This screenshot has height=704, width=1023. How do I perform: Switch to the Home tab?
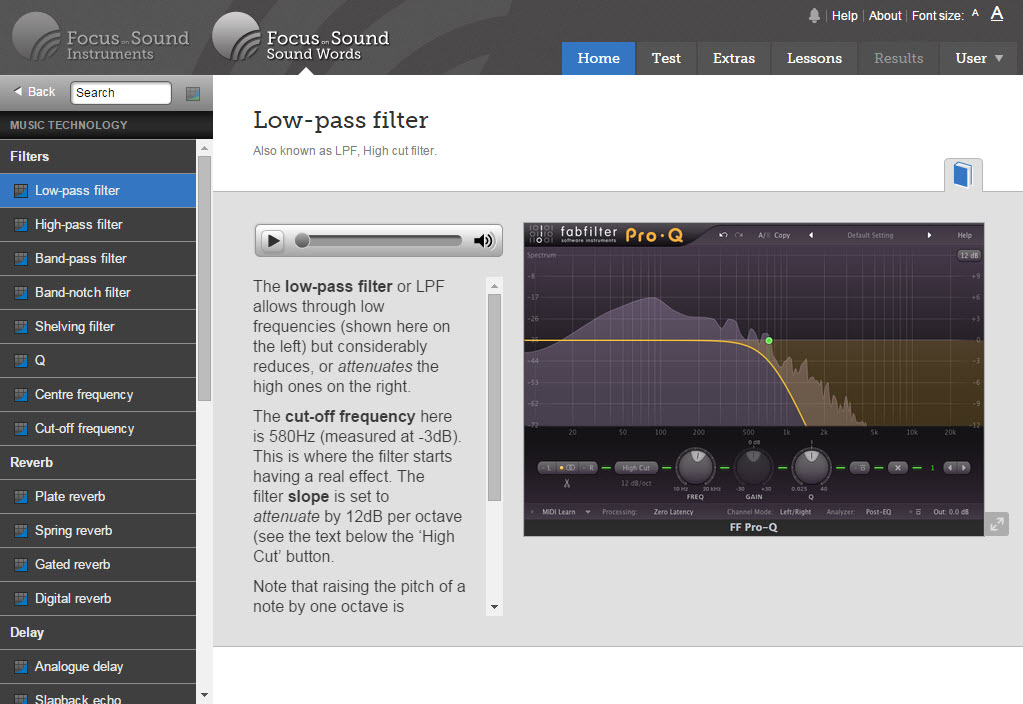(x=598, y=59)
